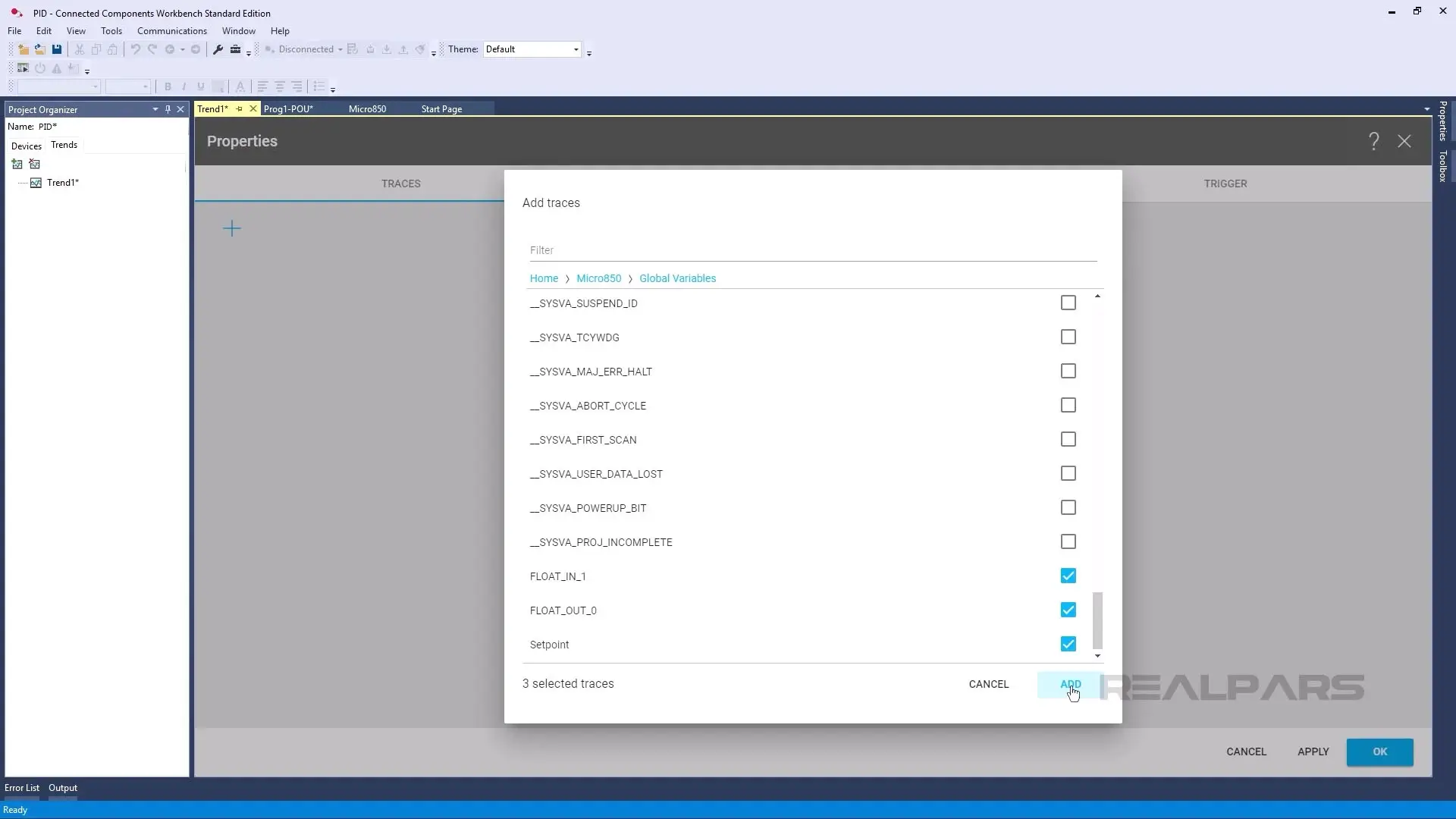Click the Download to controller icon
Image resolution: width=1456 pixels, height=819 pixels.
[387, 49]
